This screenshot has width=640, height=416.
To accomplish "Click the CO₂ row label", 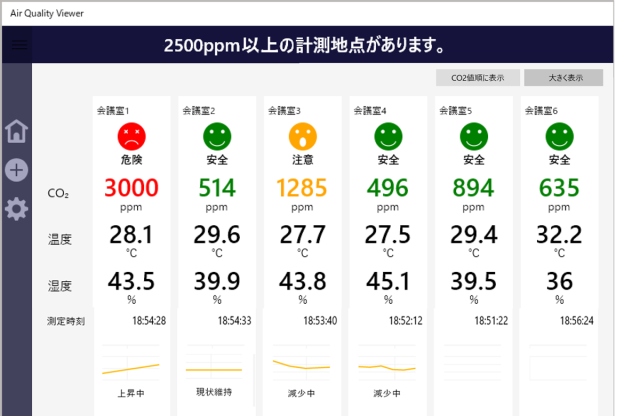I will coord(58,193).
